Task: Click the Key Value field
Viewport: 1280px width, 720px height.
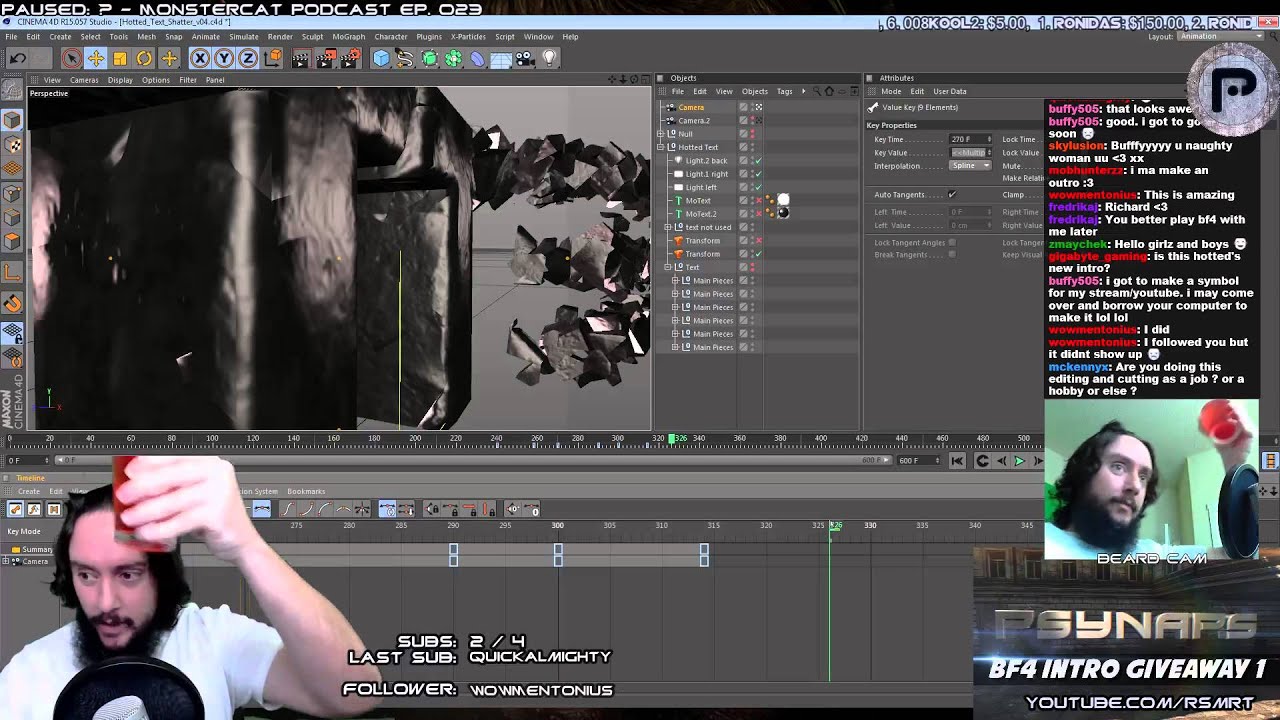Action: click(970, 153)
